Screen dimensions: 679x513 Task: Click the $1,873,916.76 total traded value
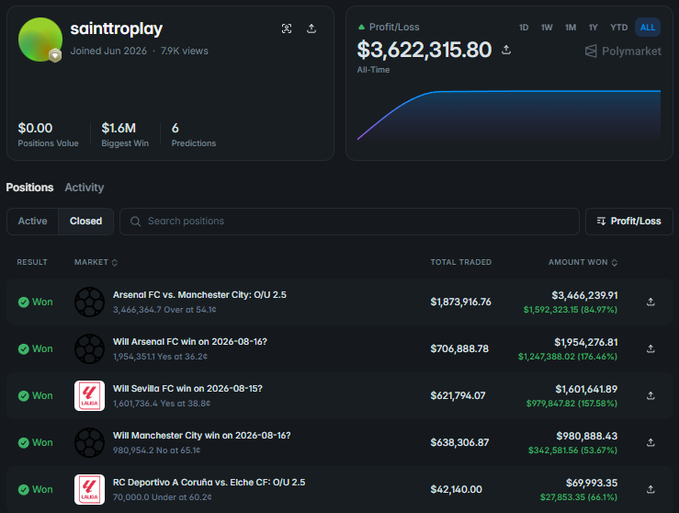click(461, 302)
